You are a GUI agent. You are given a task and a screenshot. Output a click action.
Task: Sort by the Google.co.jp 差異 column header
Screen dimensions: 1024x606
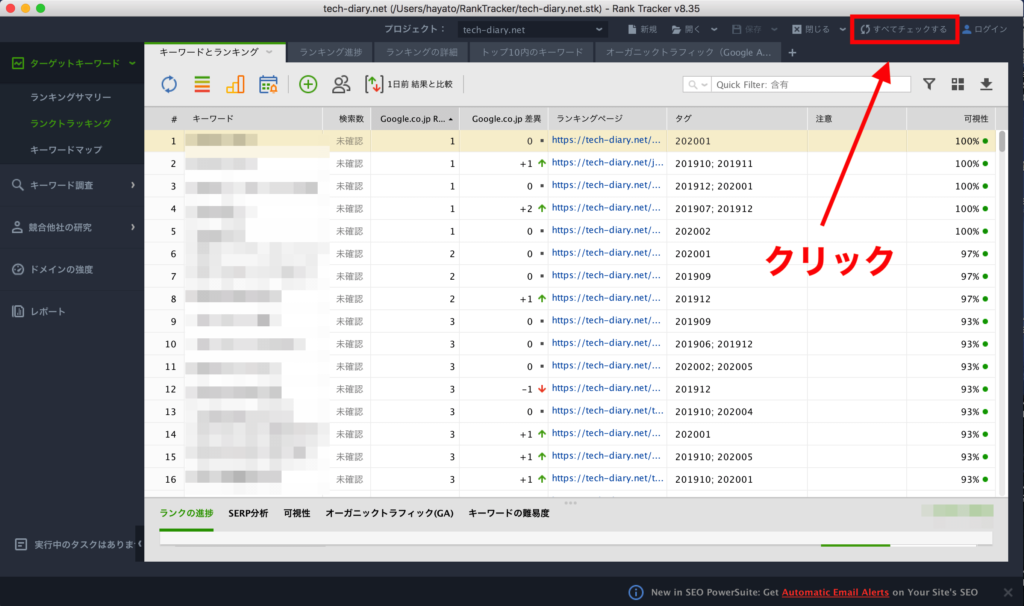coord(504,119)
